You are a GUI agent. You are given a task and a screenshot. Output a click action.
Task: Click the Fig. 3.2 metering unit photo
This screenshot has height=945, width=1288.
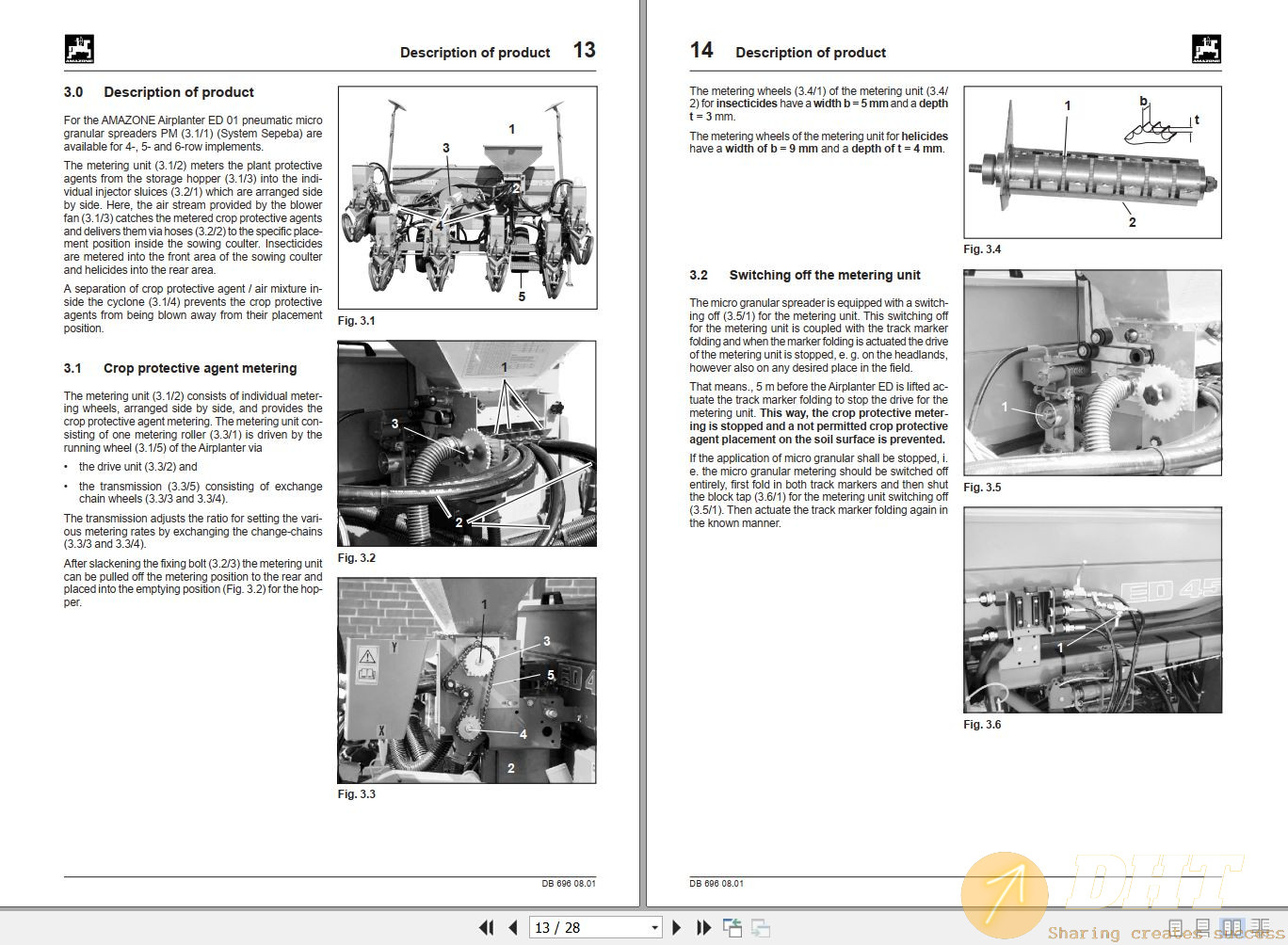point(467,443)
